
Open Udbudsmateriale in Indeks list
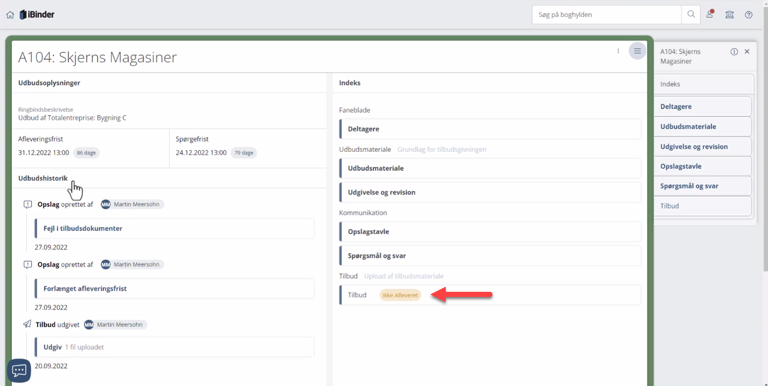click(x=490, y=168)
